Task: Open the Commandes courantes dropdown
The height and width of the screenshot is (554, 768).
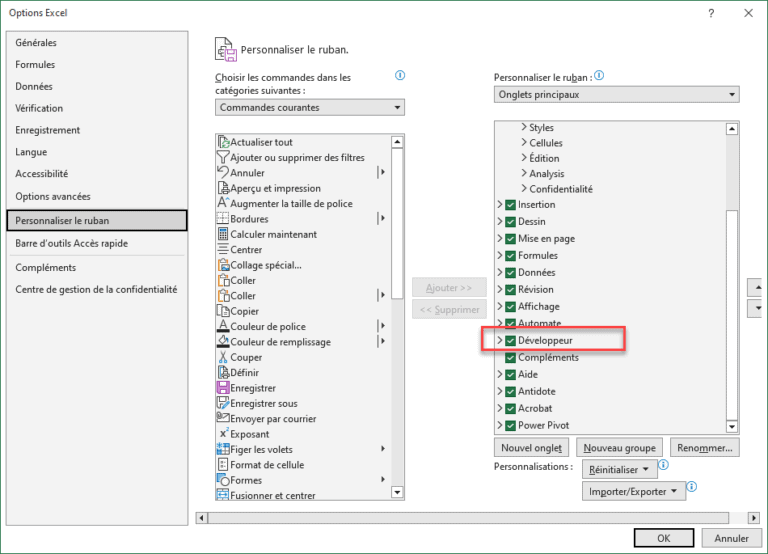Action: point(310,107)
